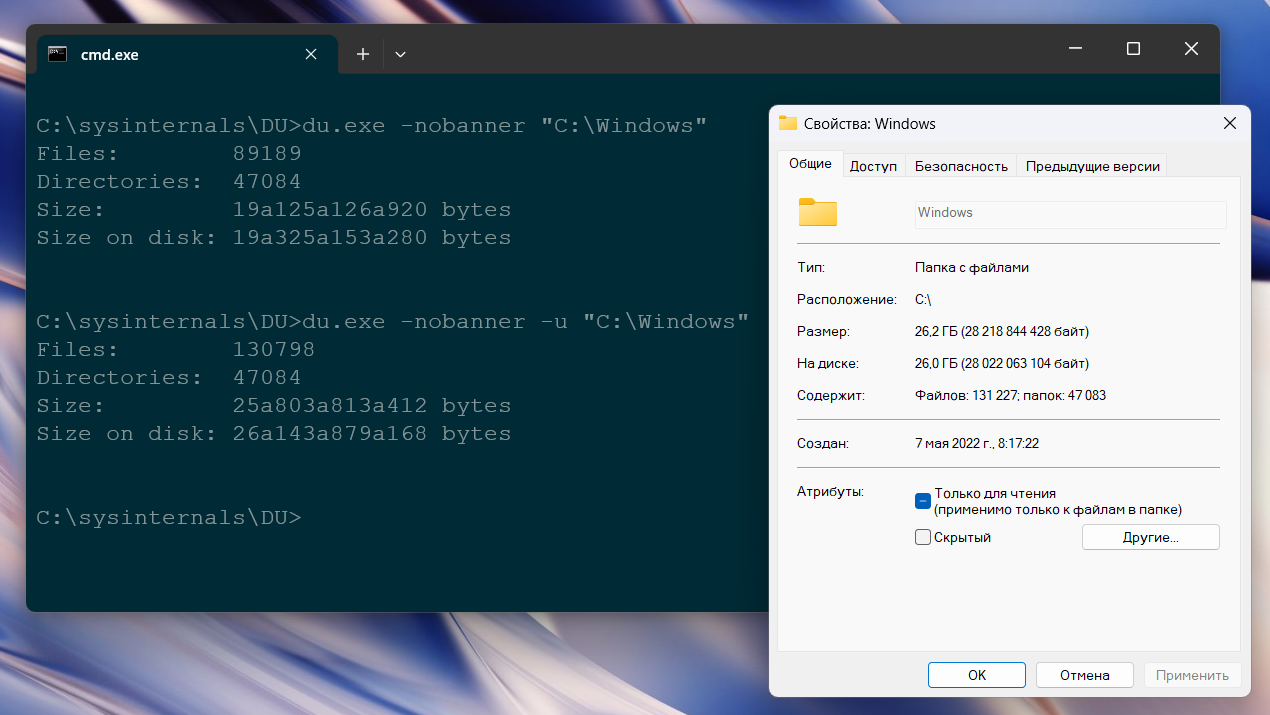Close the cmd.exe terminal tab
Screen dimensions: 1270x715
pos(311,54)
